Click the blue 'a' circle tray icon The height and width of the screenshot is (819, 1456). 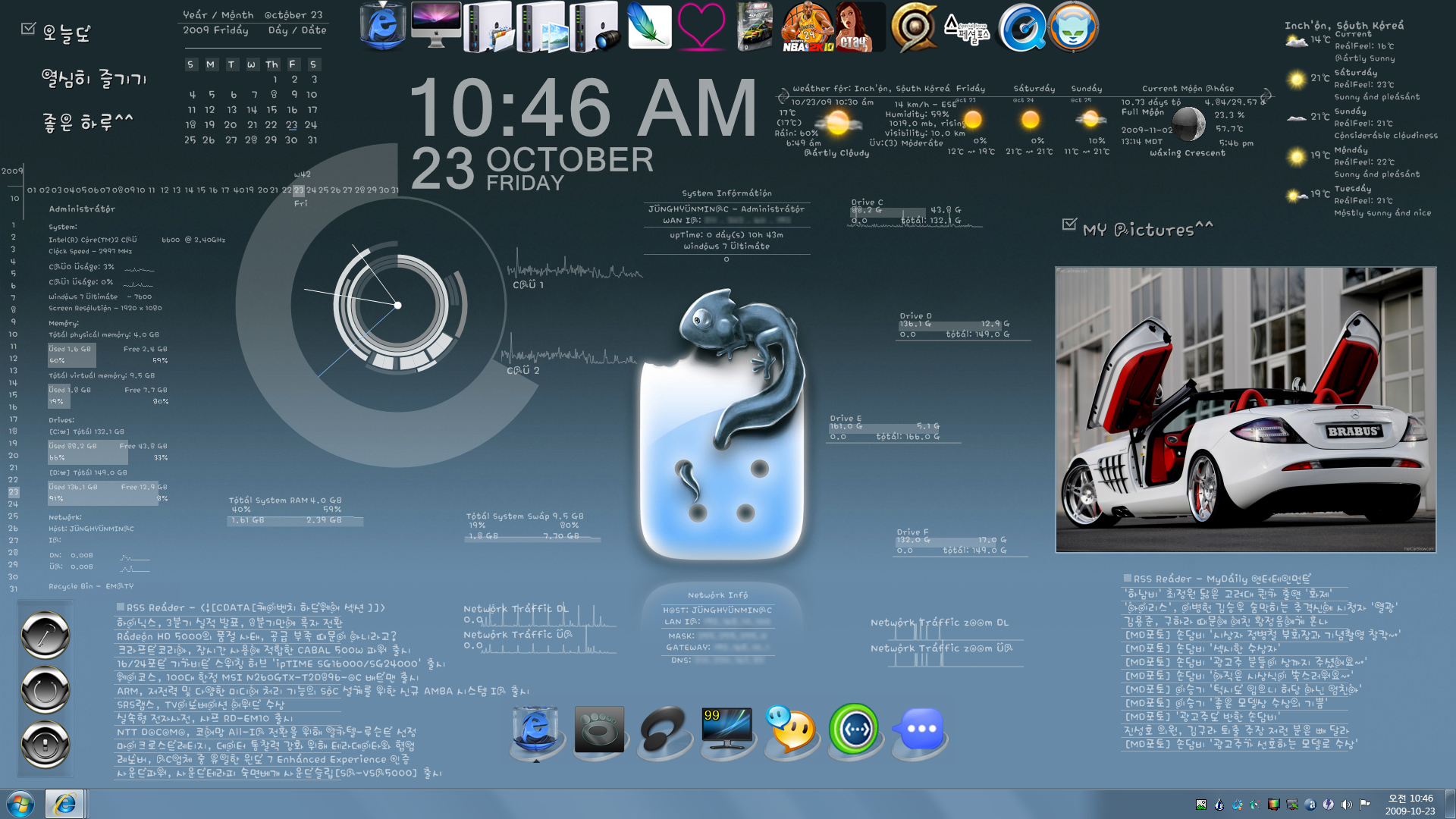(x=1310, y=805)
